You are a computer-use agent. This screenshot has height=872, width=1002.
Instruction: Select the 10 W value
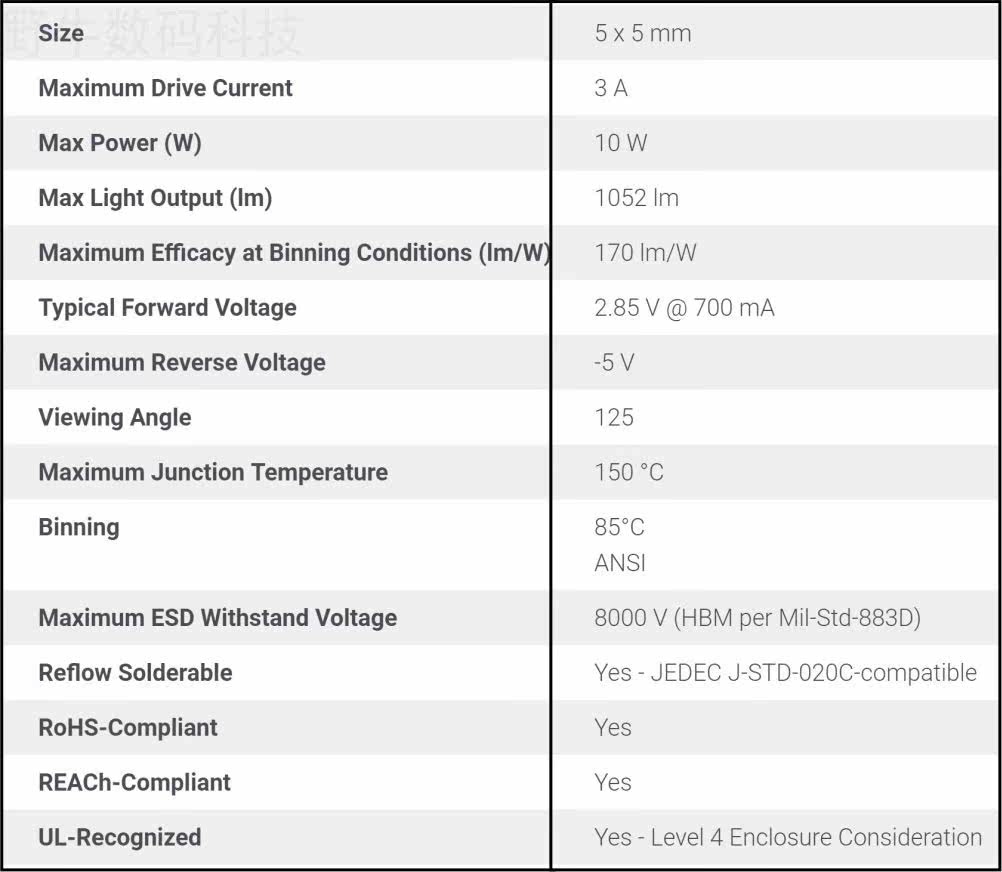tap(620, 143)
